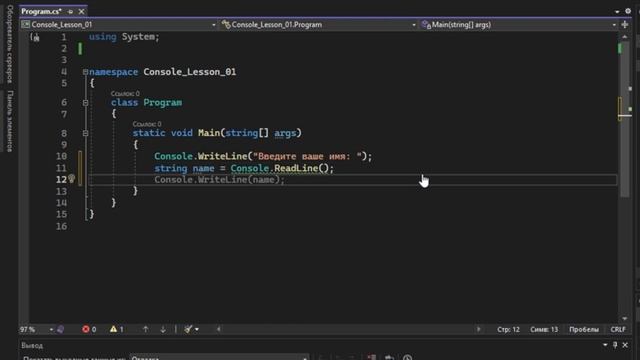Click the using System; statement
Image resolution: width=640 pixels, height=360 pixels.
tap(124, 37)
